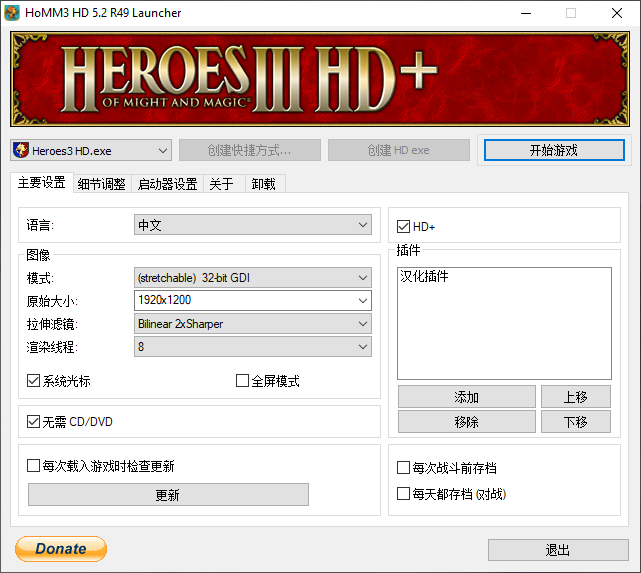The width and height of the screenshot is (641, 573).
Task: Start the game with 开始游戏
Action: pyautogui.click(x=554, y=150)
